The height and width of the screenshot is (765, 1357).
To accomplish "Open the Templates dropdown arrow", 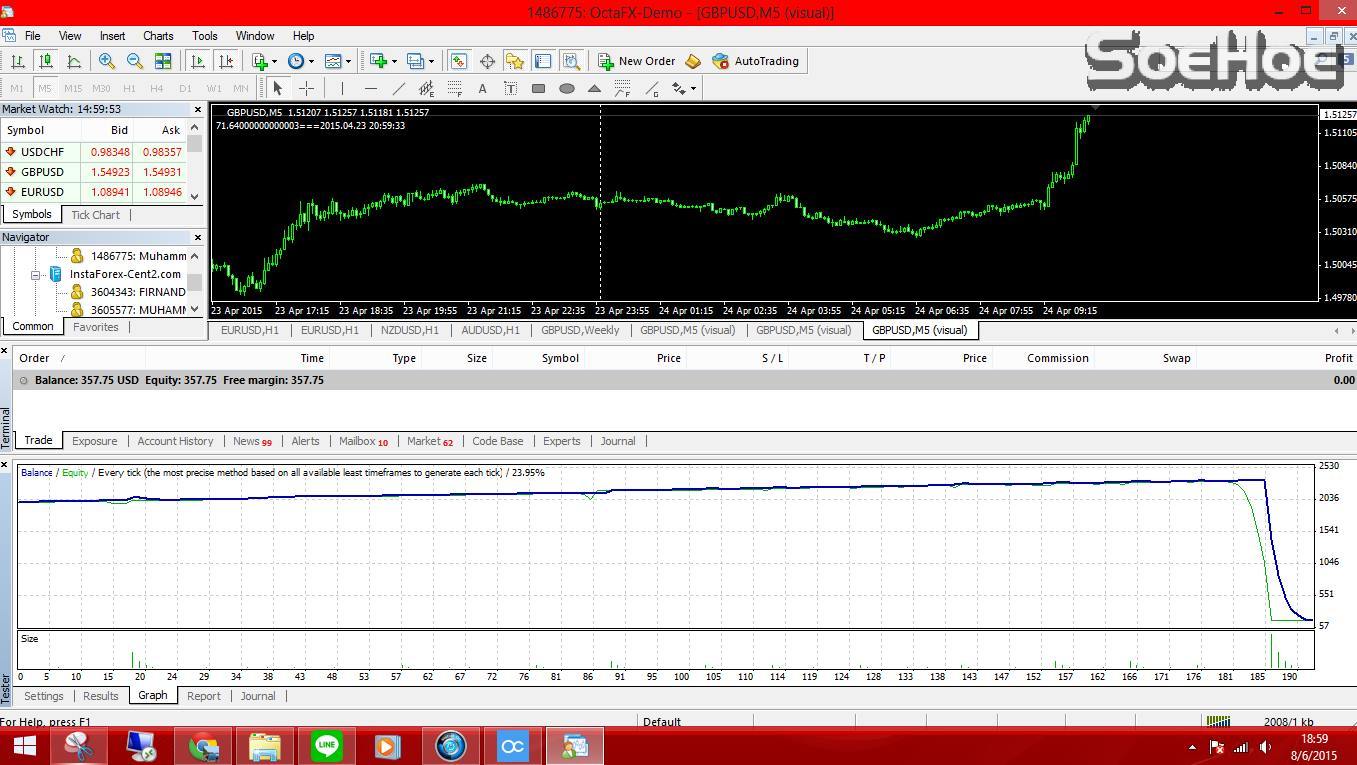I will pos(348,61).
